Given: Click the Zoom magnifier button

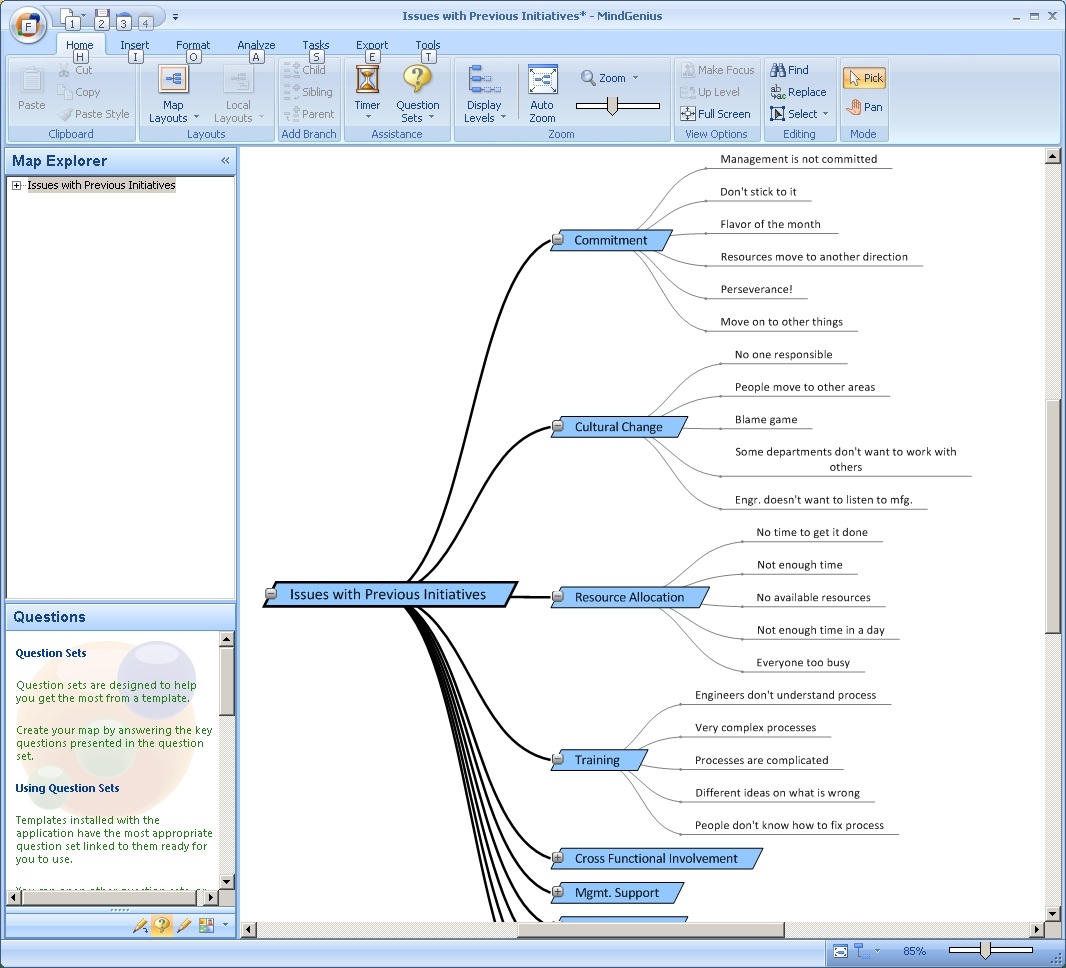Looking at the screenshot, I should (610, 77).
